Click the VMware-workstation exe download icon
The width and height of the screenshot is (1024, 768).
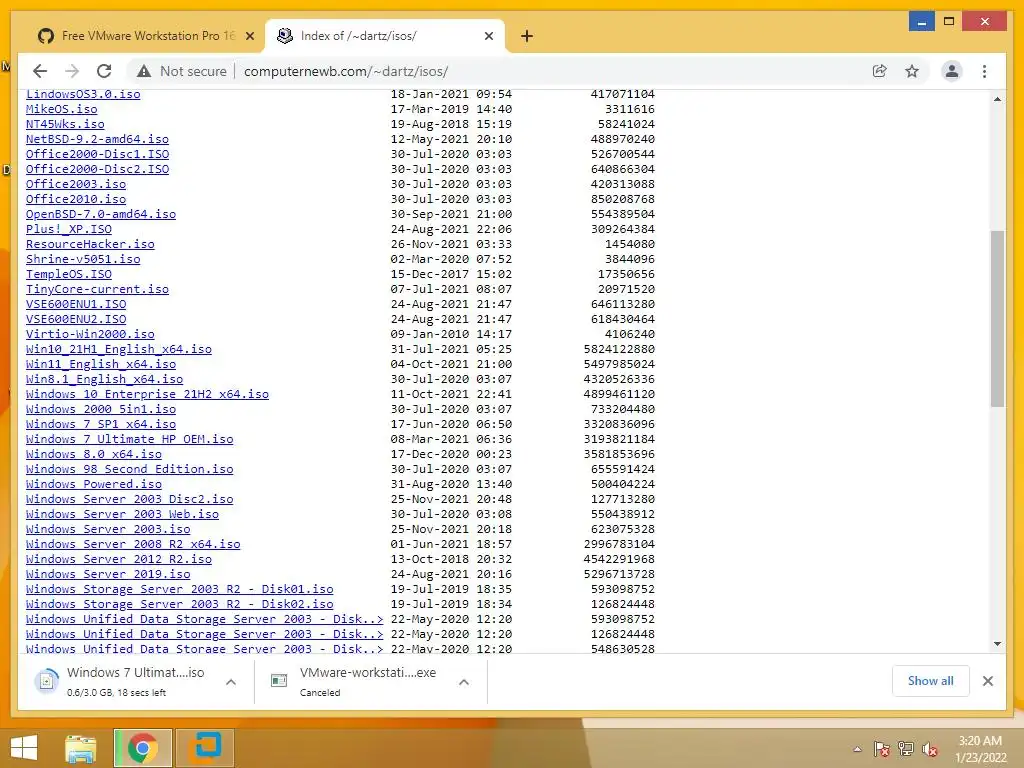279,681
